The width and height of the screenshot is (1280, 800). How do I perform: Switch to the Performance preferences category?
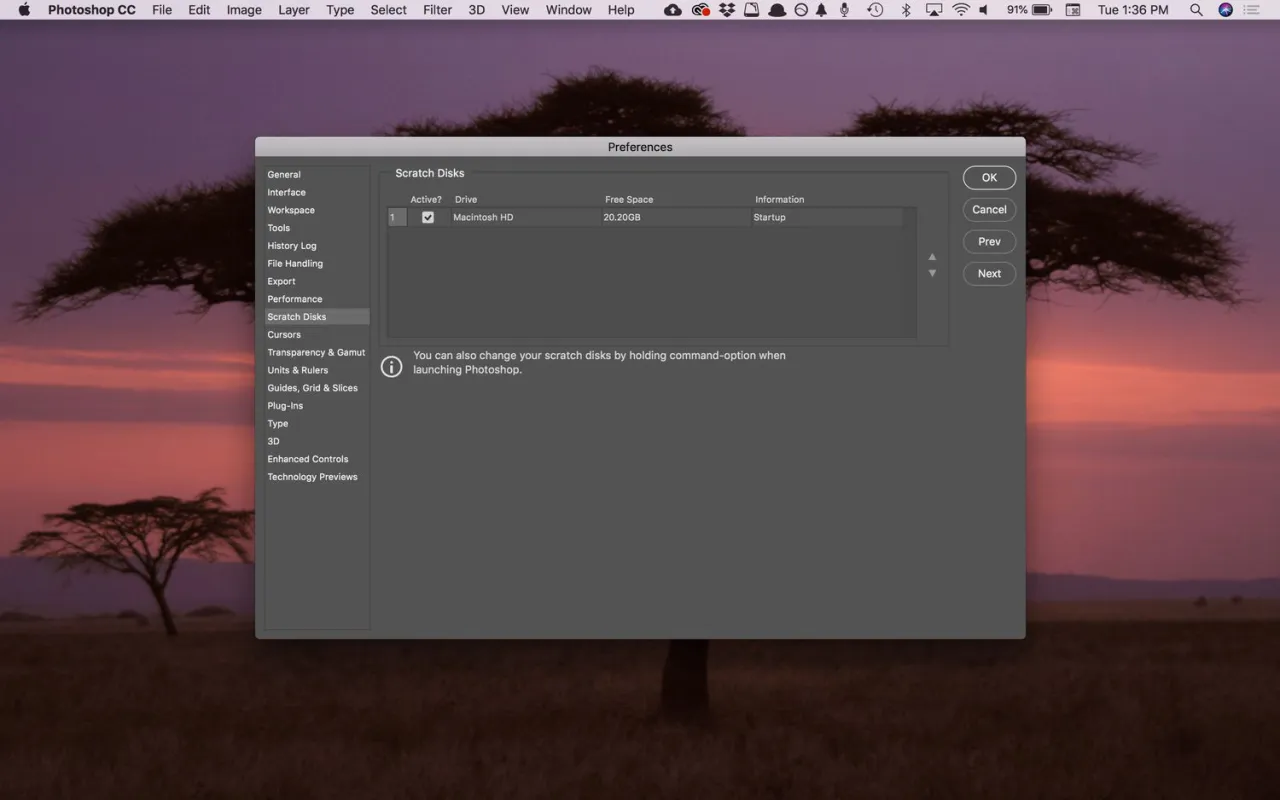click(x=294, y=298)
